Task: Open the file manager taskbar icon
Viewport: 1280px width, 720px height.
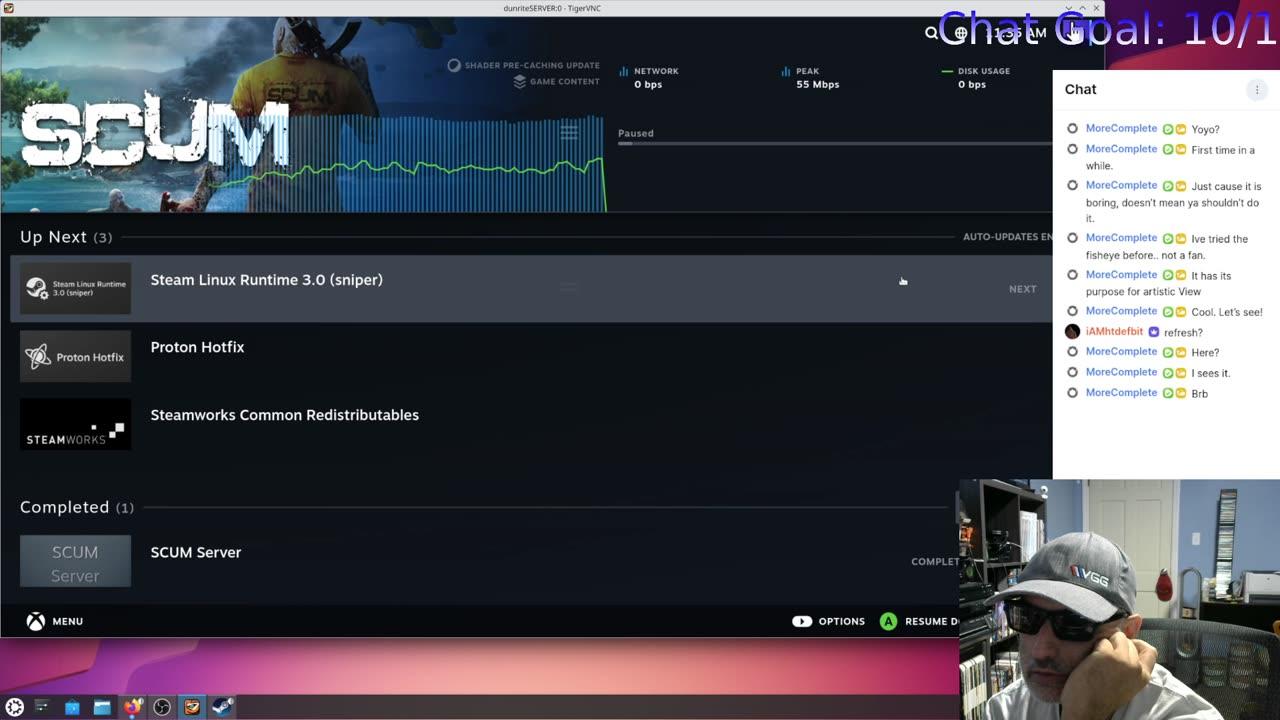Action: pos(102,707)
